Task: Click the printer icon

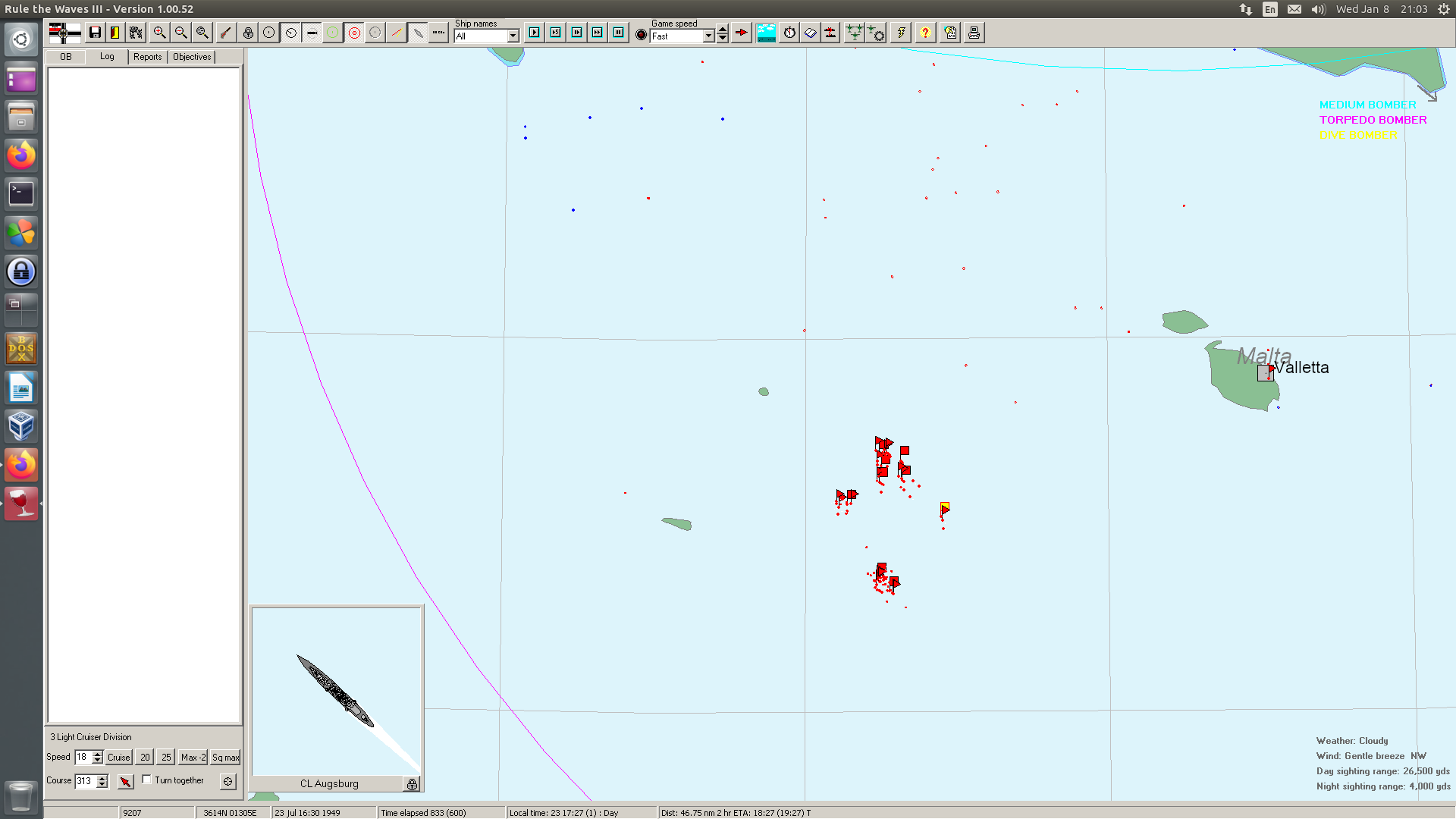Action: [x=974, y=33]
